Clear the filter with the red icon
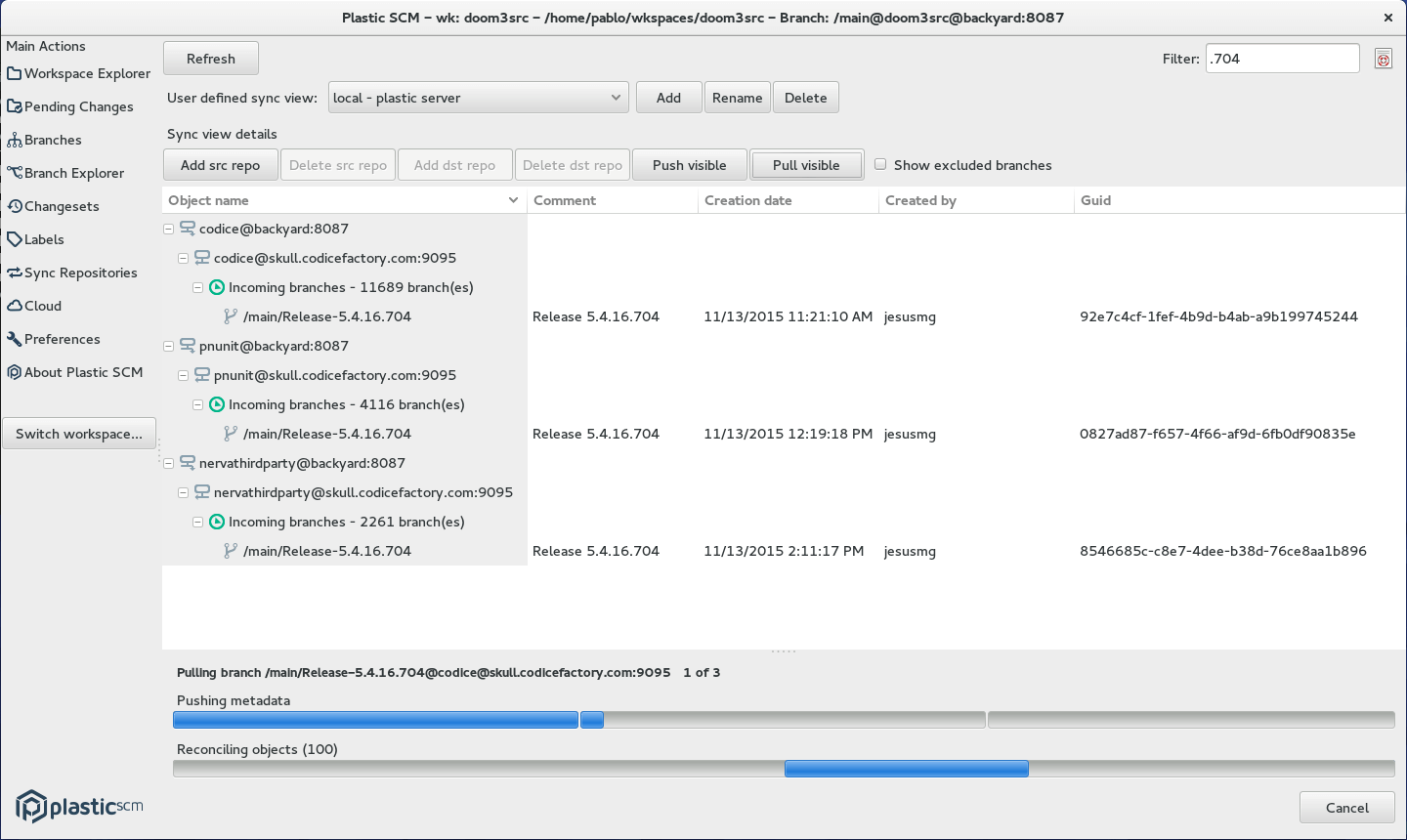1407x840 pixels. (1383, 59)
